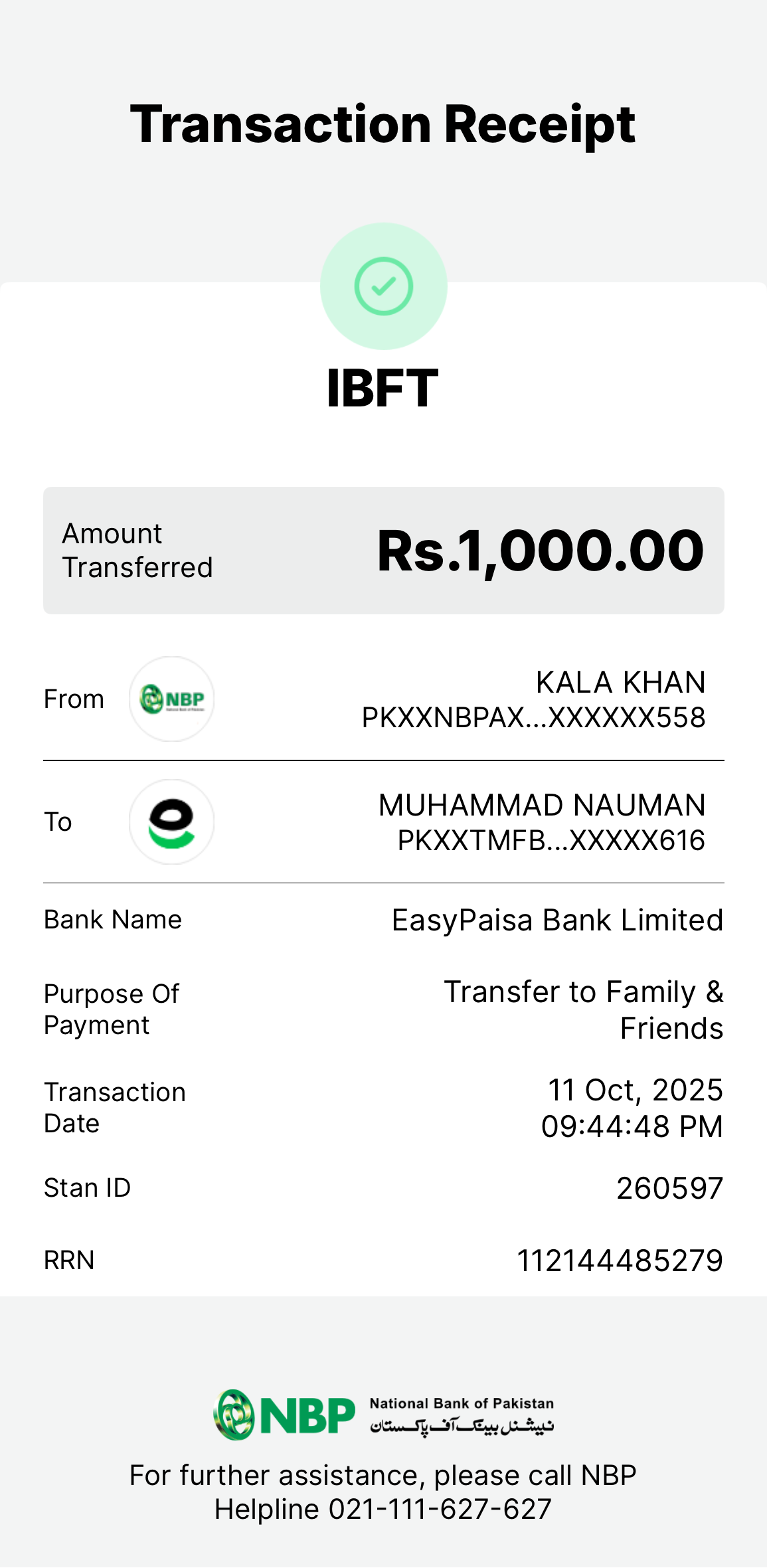Click the Urdu National Bank text in footer
This screenshot has height=1568, width=767.
[x=462, y=1425]
